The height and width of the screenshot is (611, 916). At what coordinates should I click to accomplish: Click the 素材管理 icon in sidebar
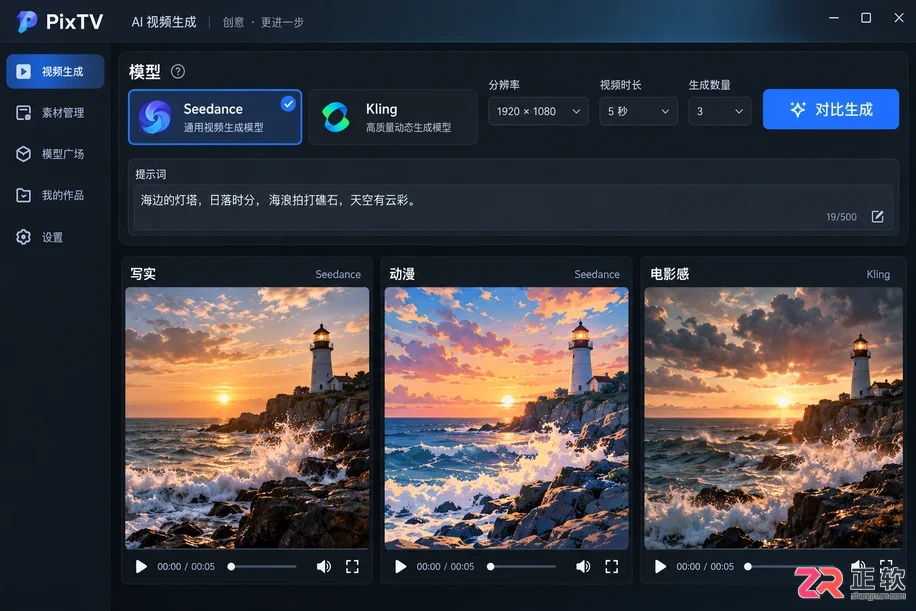23,113
